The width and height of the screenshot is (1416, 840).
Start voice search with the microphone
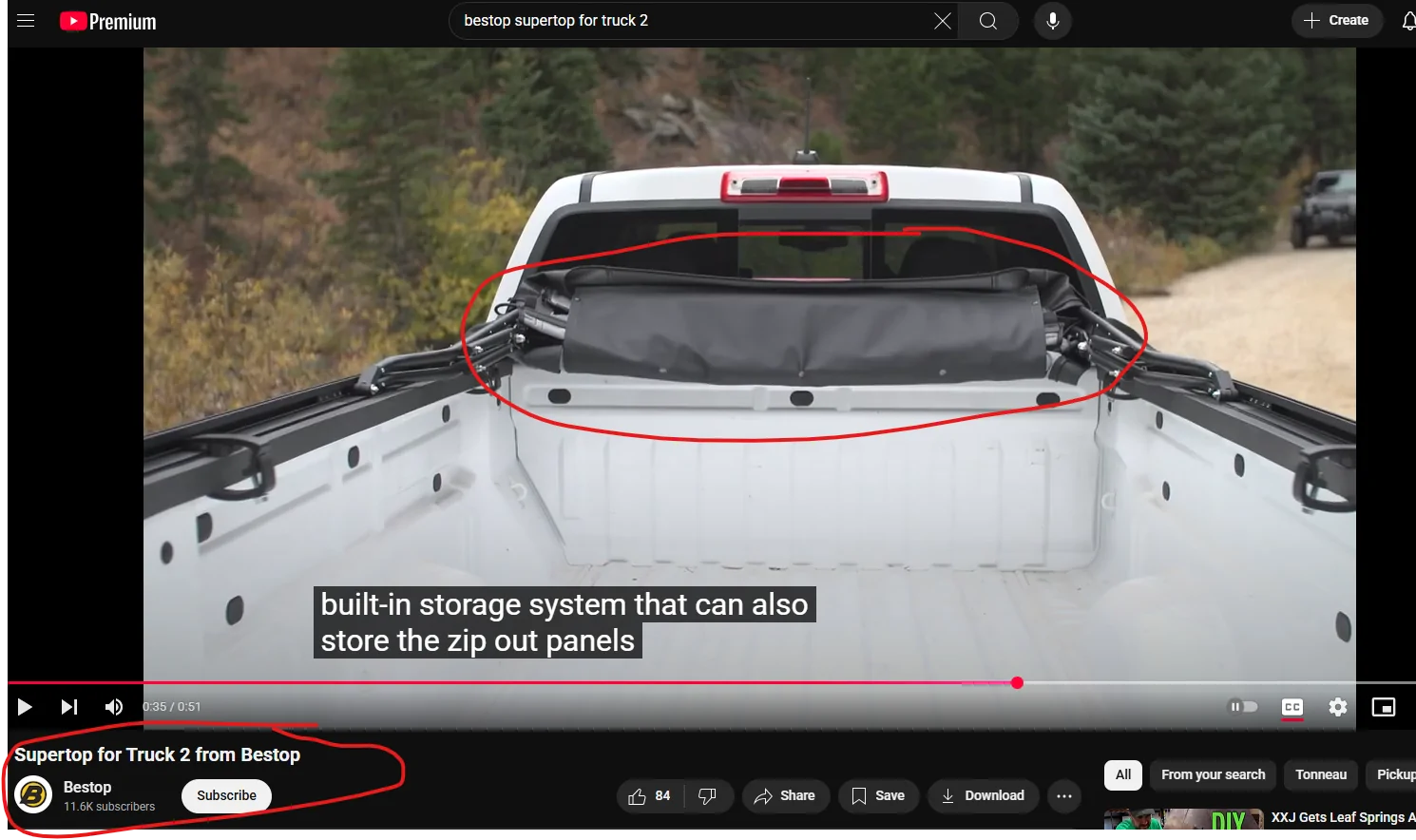pos(1053,21)
